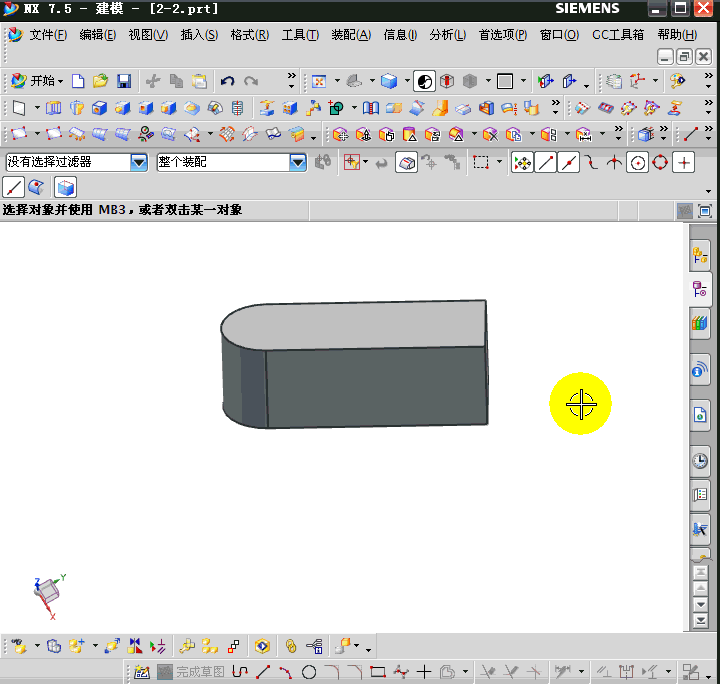Expand standard toolbar overflow chevron after Redo
Viewport: 720px width, 684px height.
click(x=292, y=81)
